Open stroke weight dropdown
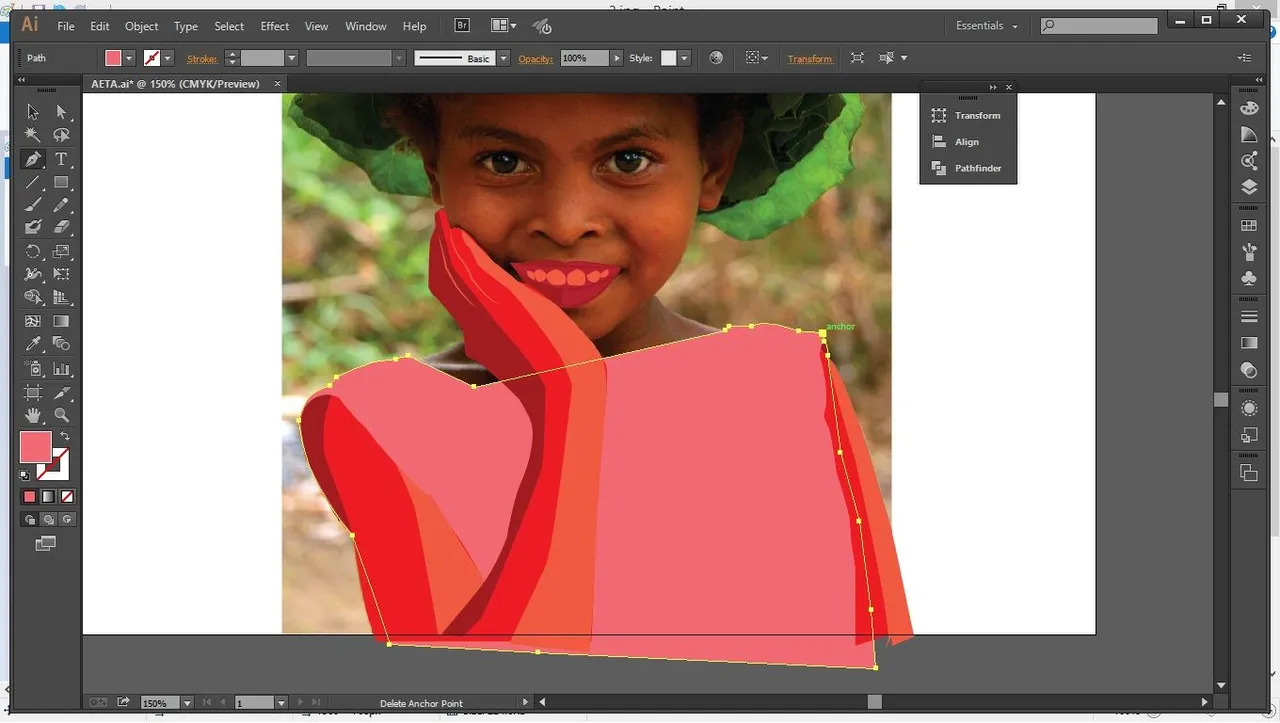The image size is (1280, 723). click(292, 59)
